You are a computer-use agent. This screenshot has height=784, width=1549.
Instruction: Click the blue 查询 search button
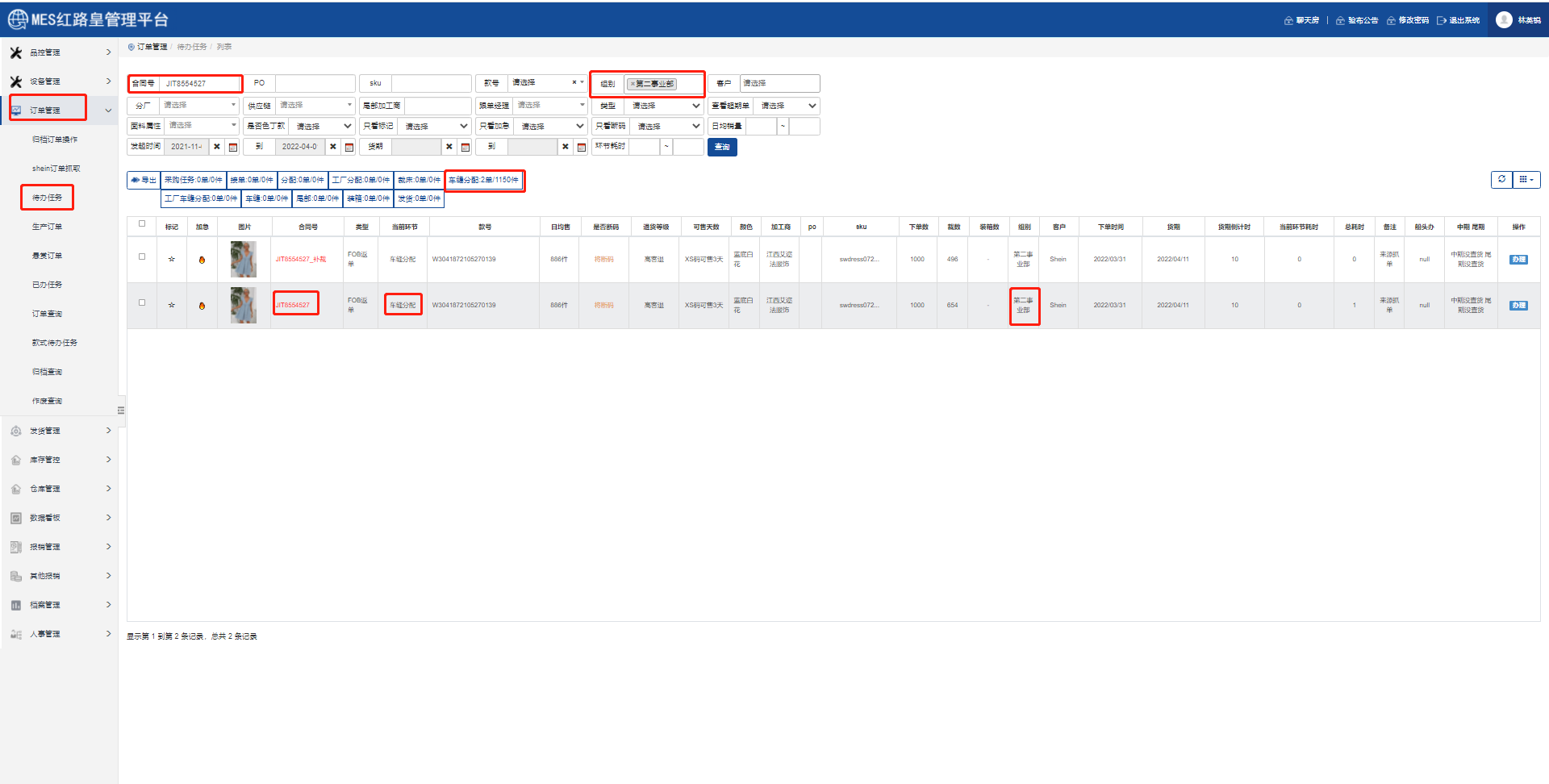pos(722,147)
